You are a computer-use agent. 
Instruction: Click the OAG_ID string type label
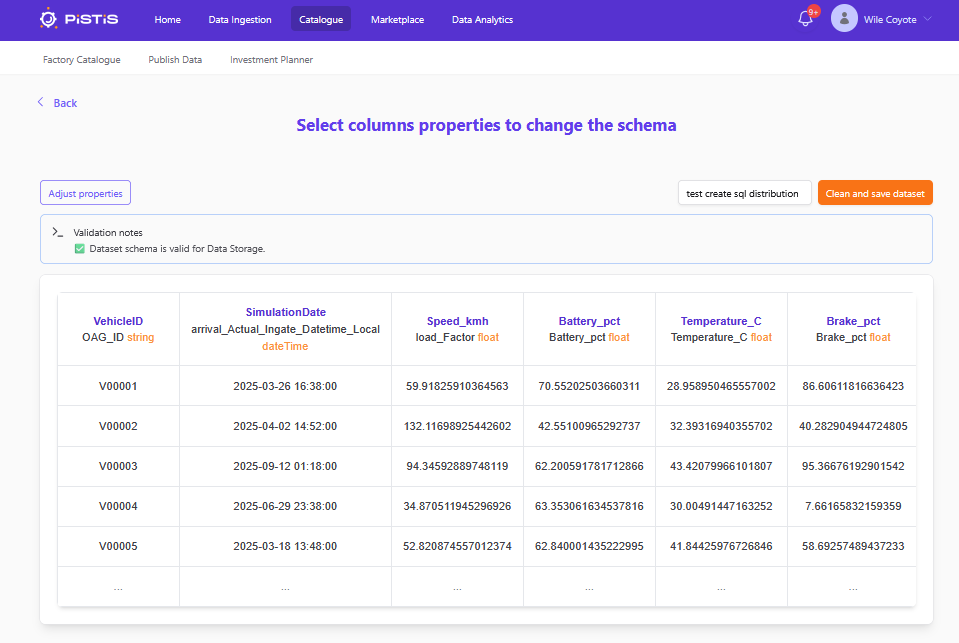pos(118,337)
